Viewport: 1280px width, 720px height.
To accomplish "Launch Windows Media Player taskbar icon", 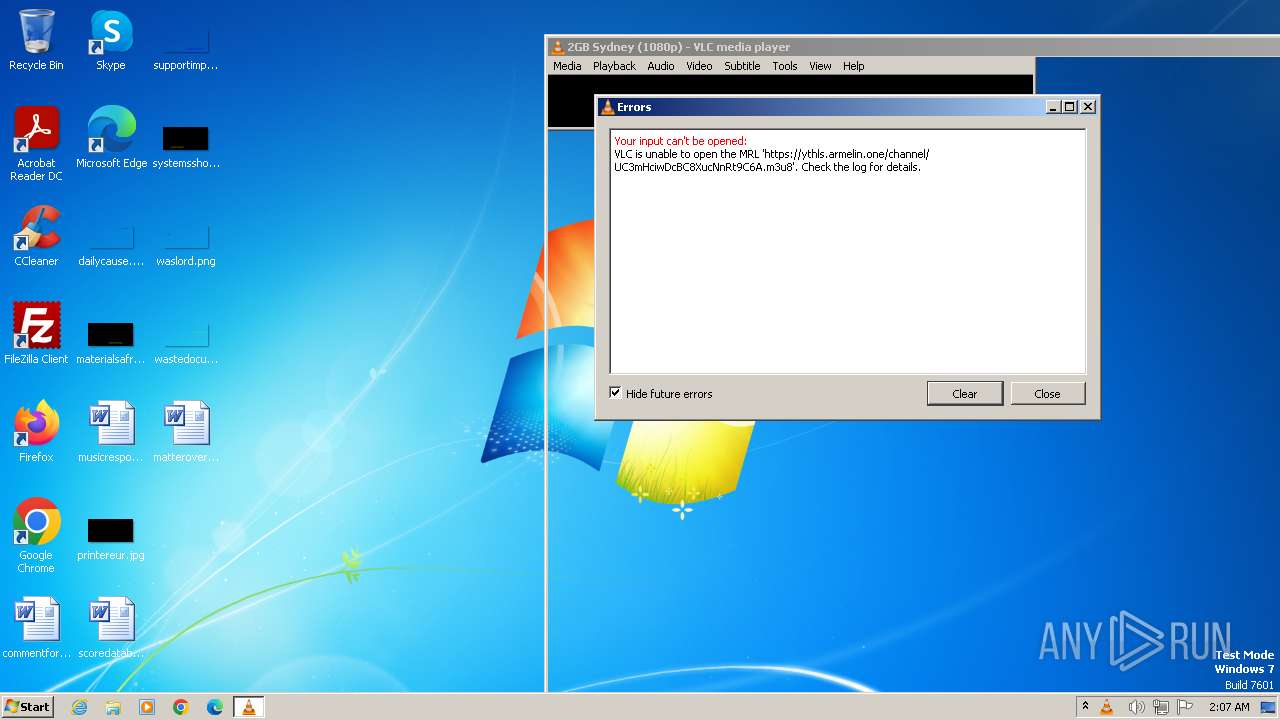I will click(147, 707).
